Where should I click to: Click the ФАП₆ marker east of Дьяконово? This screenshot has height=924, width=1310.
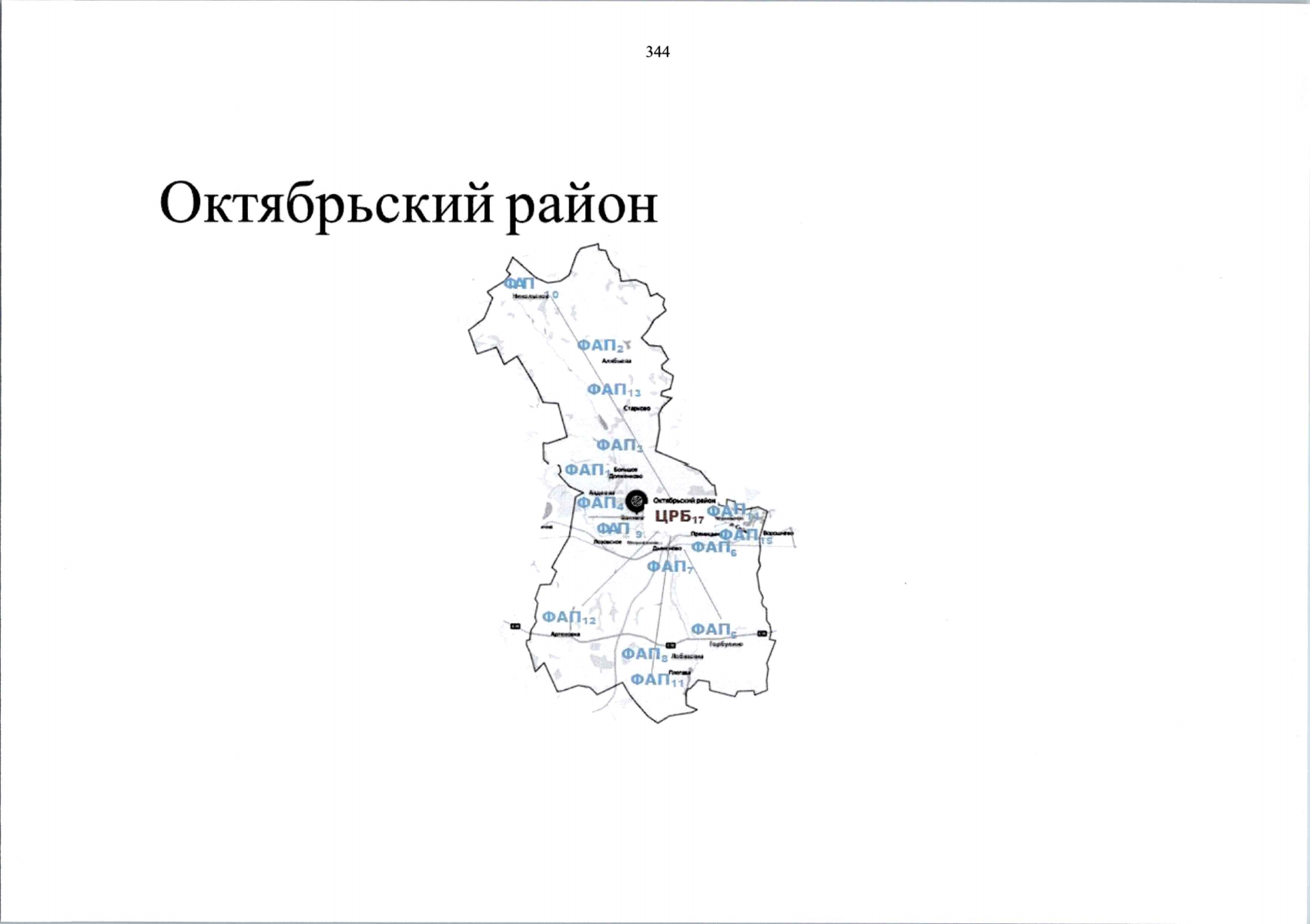tap(712, 548)
